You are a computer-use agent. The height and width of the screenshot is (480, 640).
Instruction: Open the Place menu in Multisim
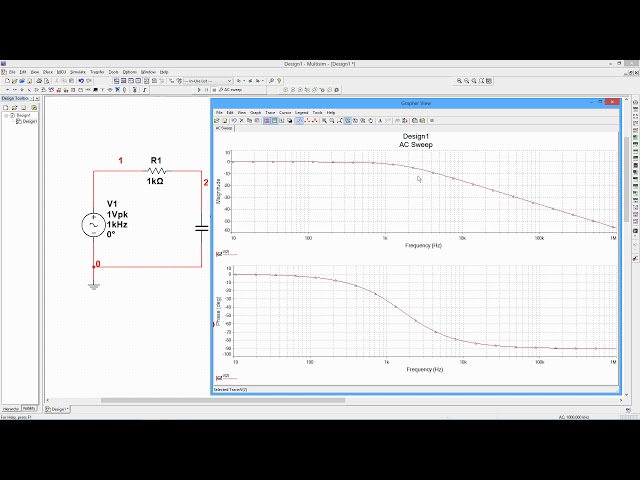48,72
